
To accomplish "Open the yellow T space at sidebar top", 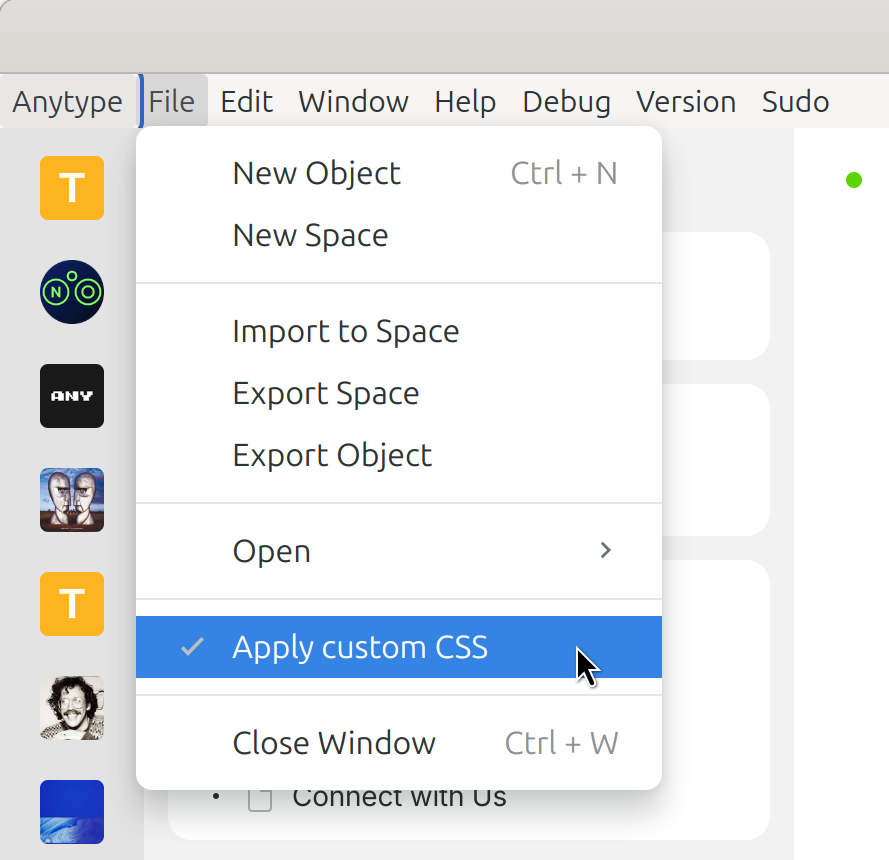I will click(x=72, y=188).
